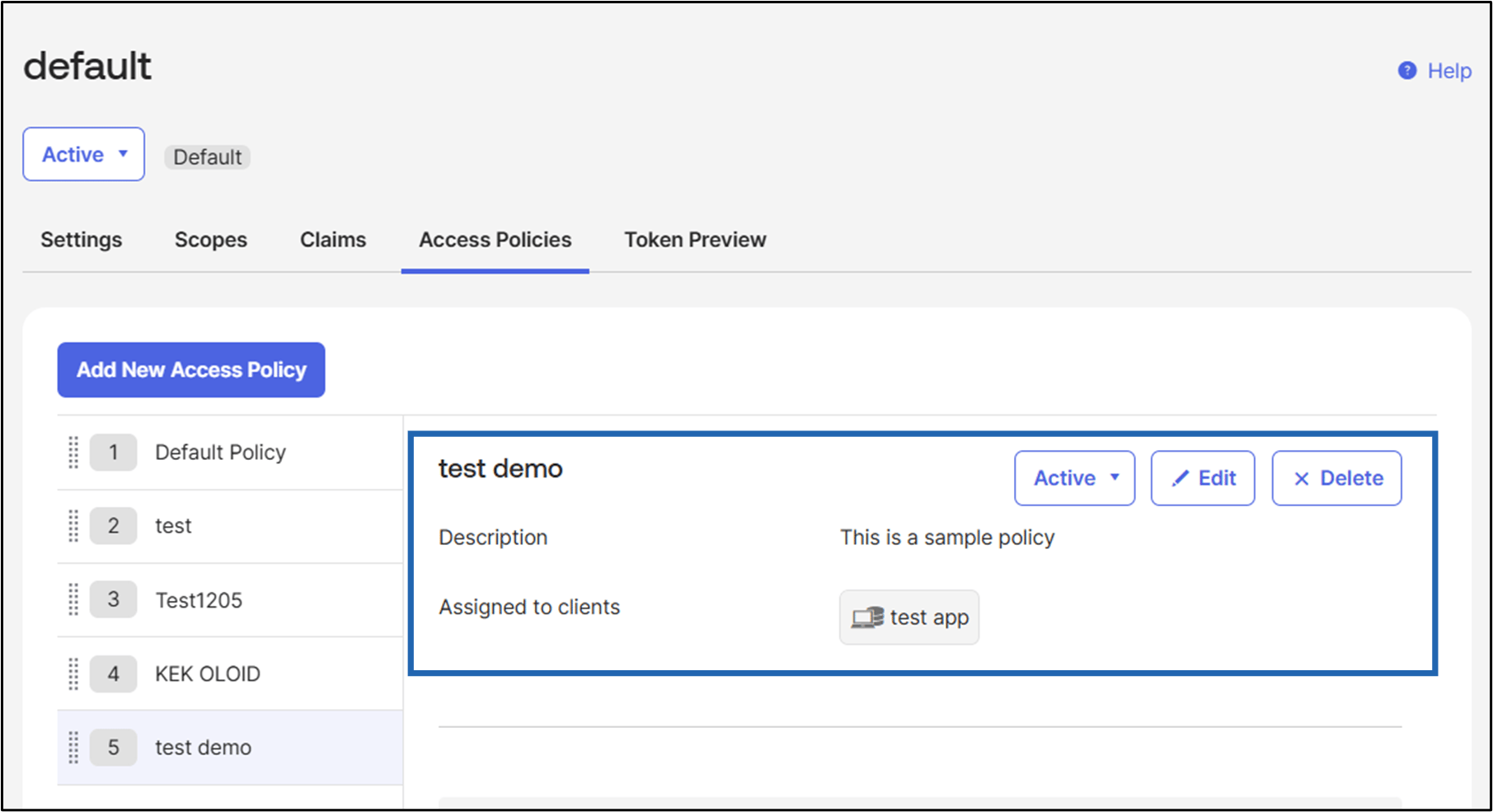This screenshot has height=812, width=1493.
Task: Click Add New Access Policy button
Action: [x=191, y=370]
